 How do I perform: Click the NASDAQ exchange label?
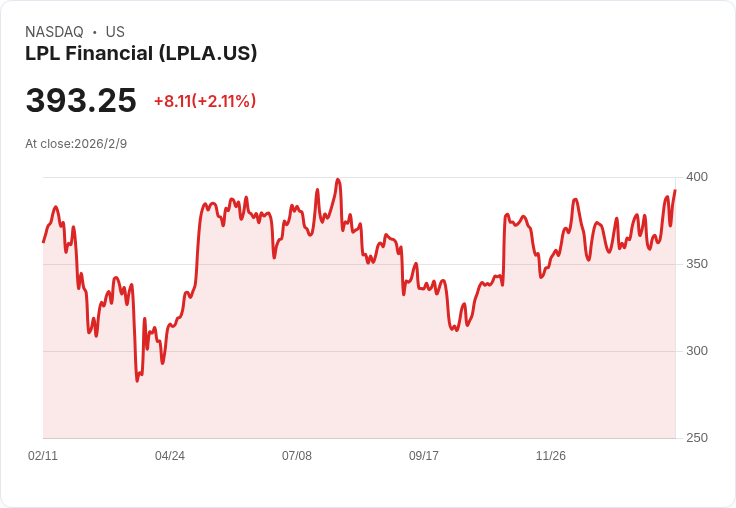[x=54, y=32]
